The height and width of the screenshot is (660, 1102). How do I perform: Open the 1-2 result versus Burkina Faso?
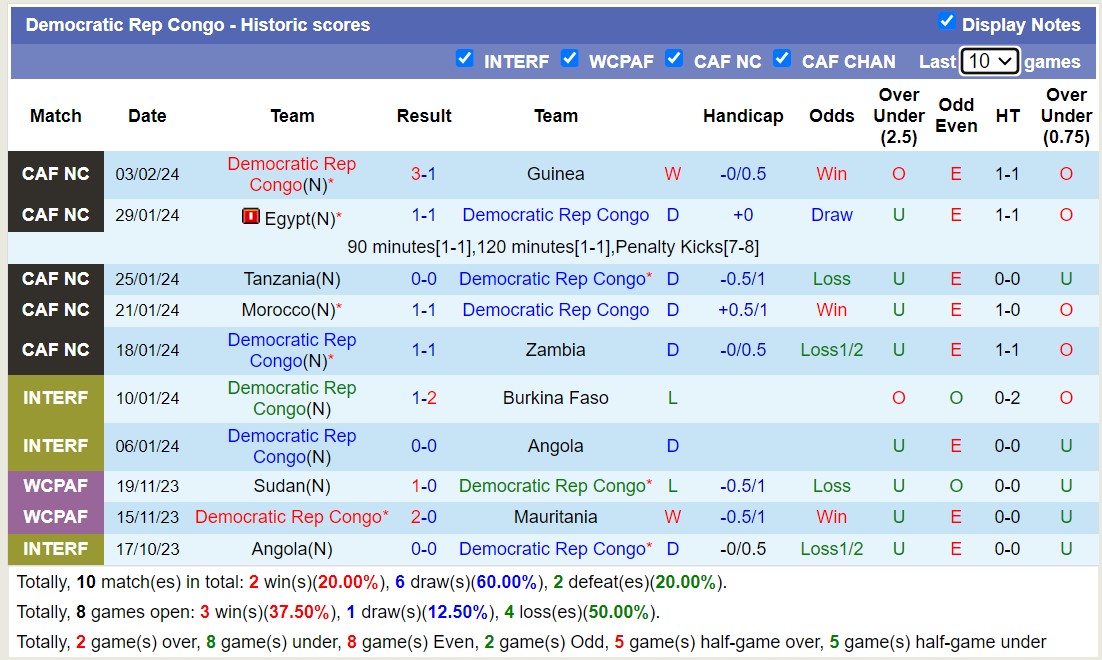coord(424,398)
